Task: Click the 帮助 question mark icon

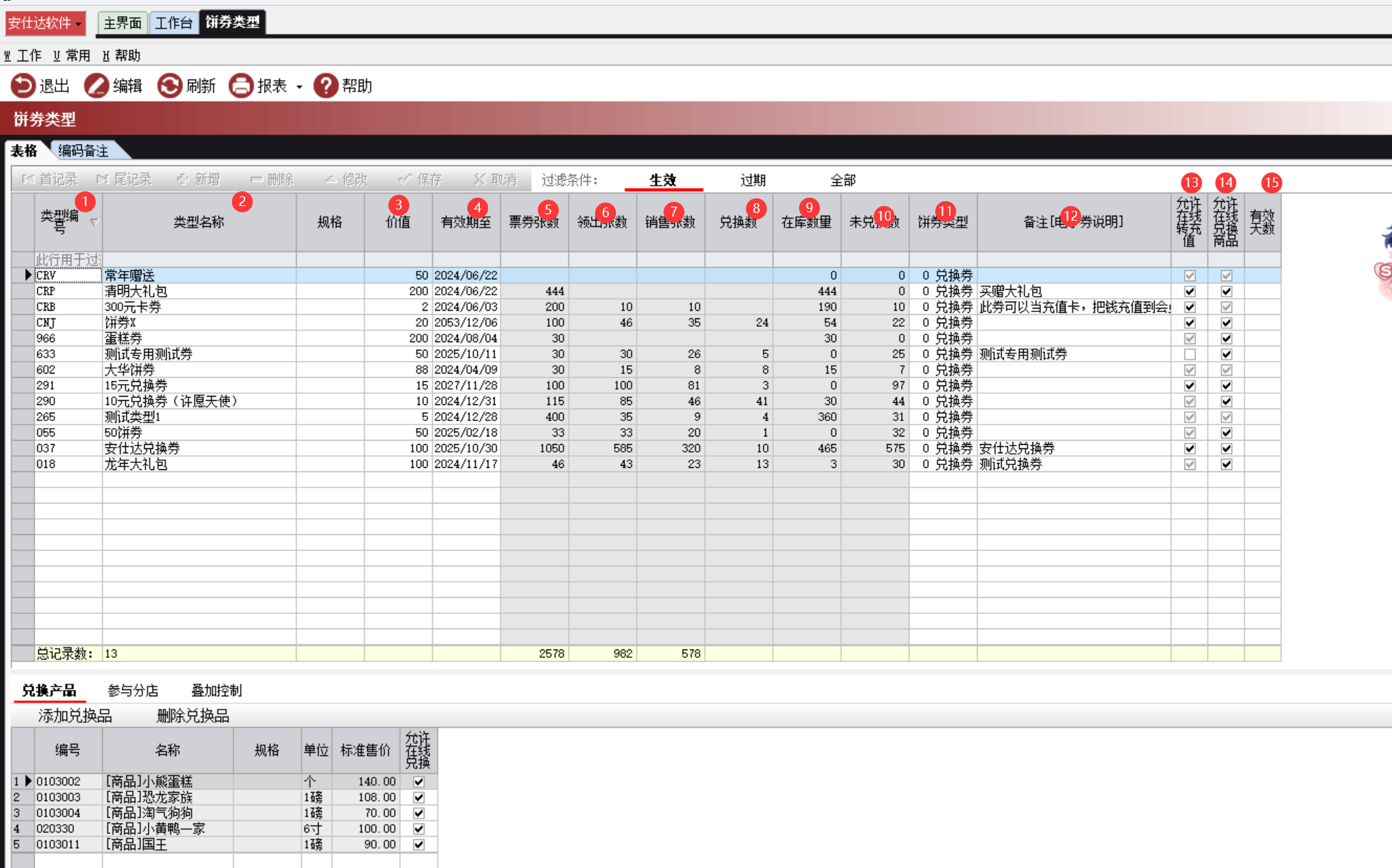Action: (x=325, y=86)
